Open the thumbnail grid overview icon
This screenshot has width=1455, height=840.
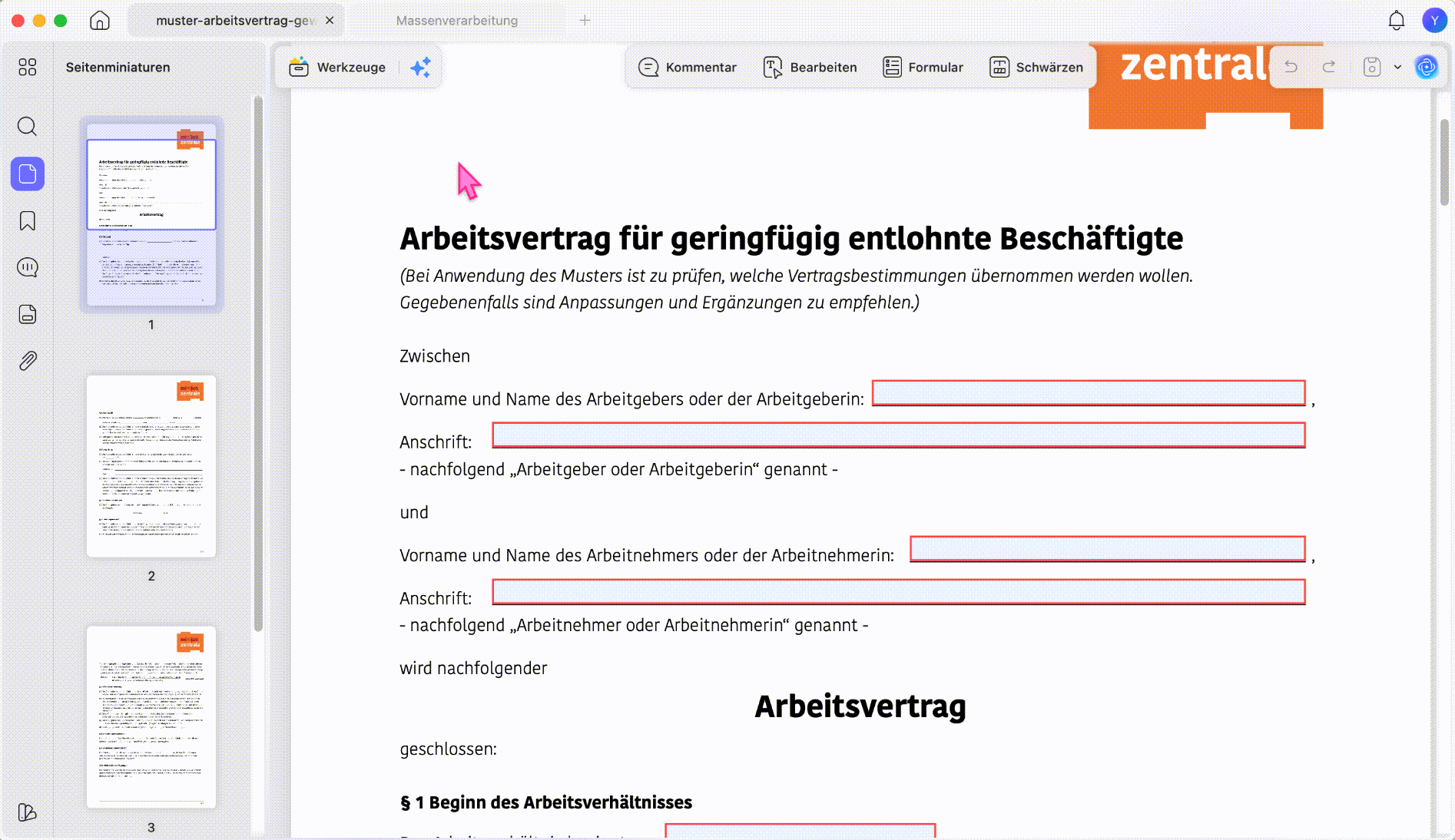tap(28, 68)
